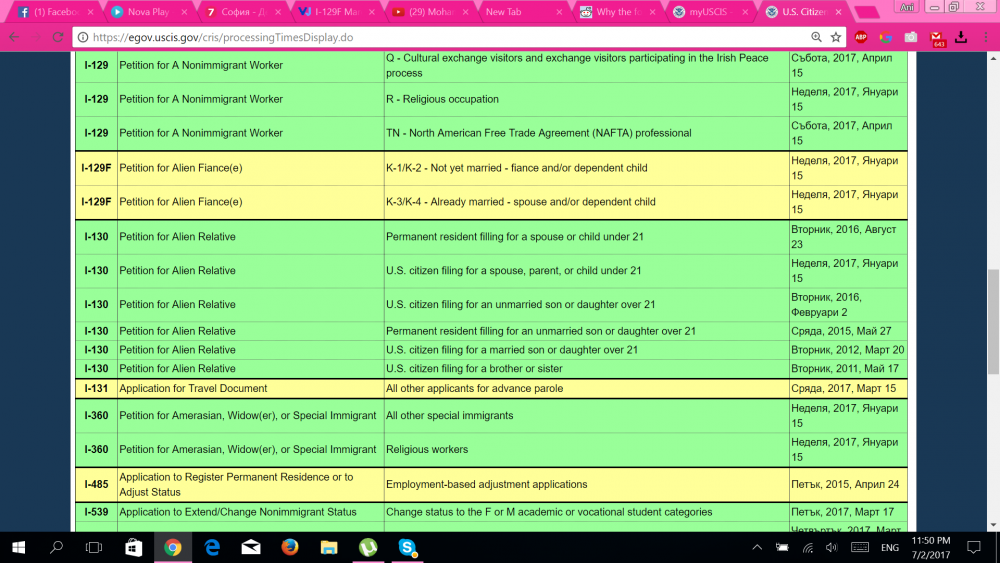Screen dimensions: 1000x563
Task: Select date 'Сряда, 2017, Март 15'
Action: point(848,388)
